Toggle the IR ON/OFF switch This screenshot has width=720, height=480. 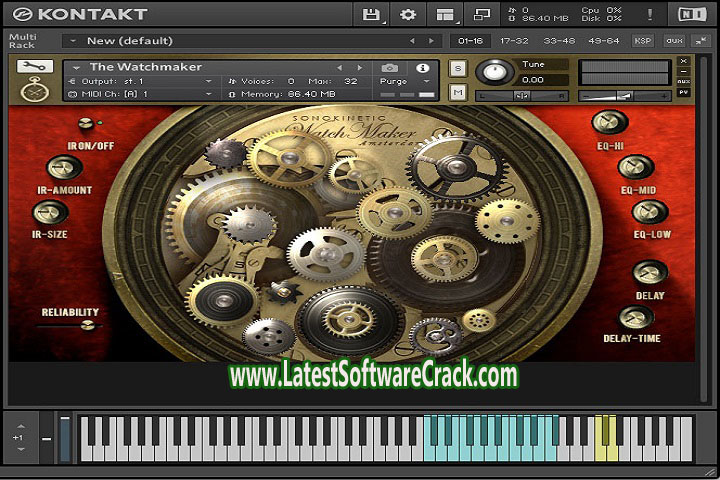(x=85, y=123)
